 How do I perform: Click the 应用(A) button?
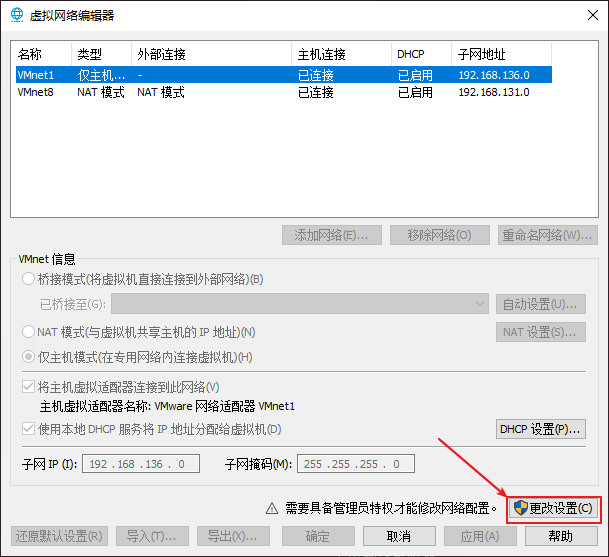480,536
